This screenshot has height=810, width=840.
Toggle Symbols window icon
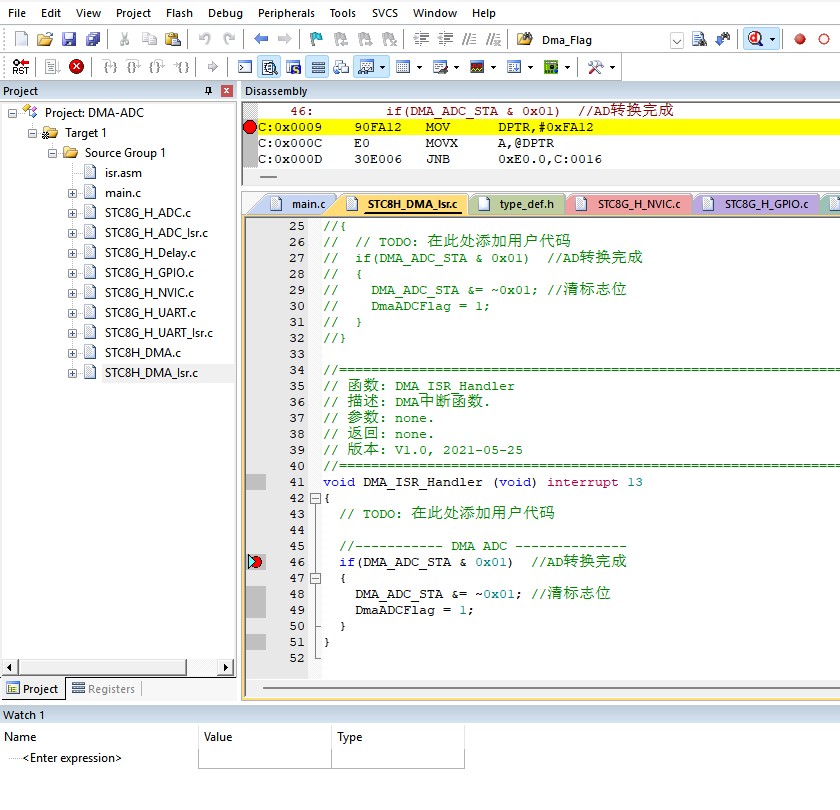[x=294, y=67]
